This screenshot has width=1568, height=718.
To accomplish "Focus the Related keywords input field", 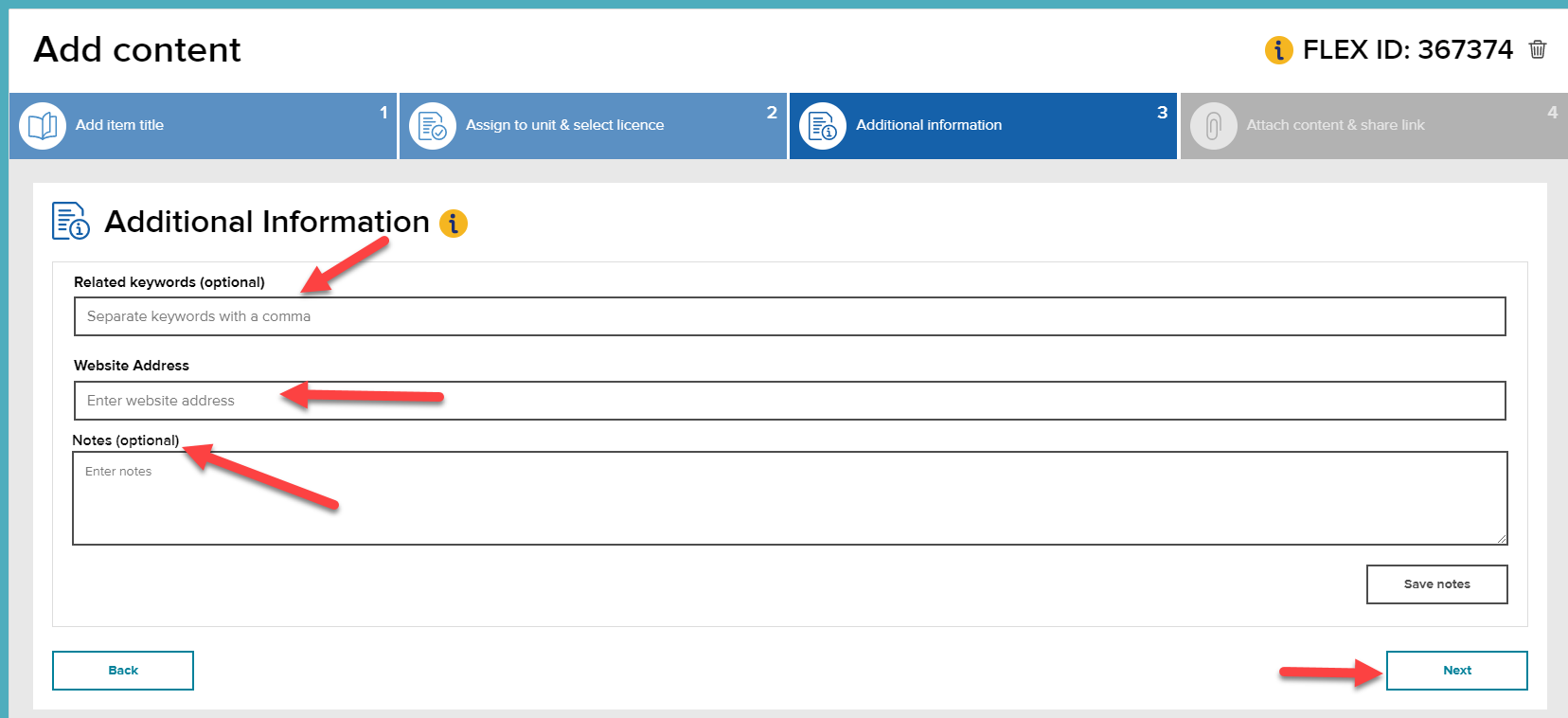I will (790, 316).
